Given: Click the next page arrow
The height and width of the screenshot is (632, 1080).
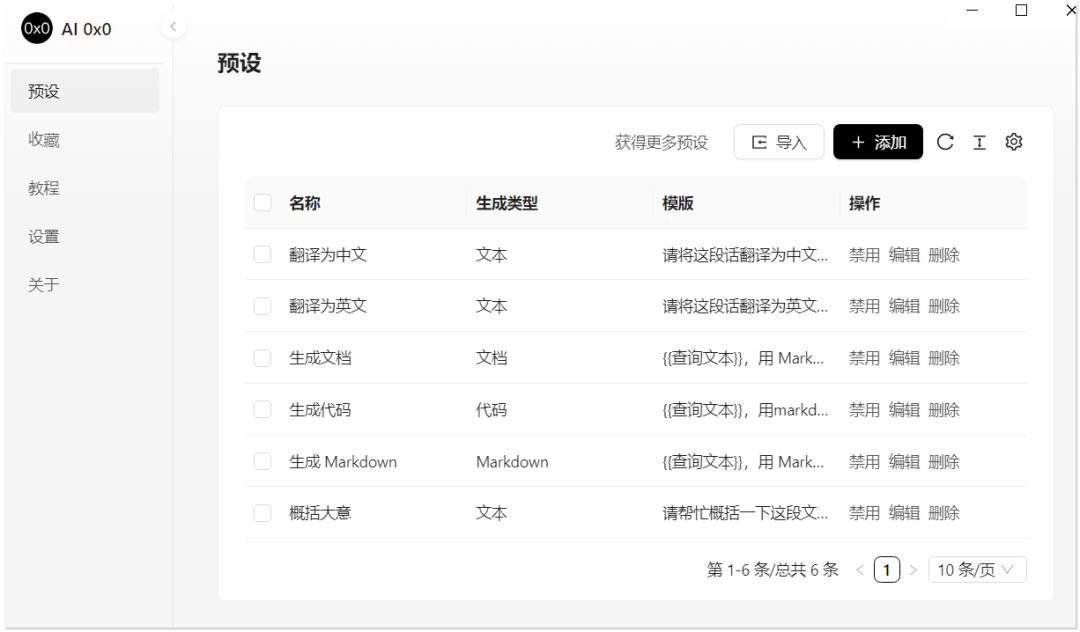Looking at the screenshot, I should [912, 568].
